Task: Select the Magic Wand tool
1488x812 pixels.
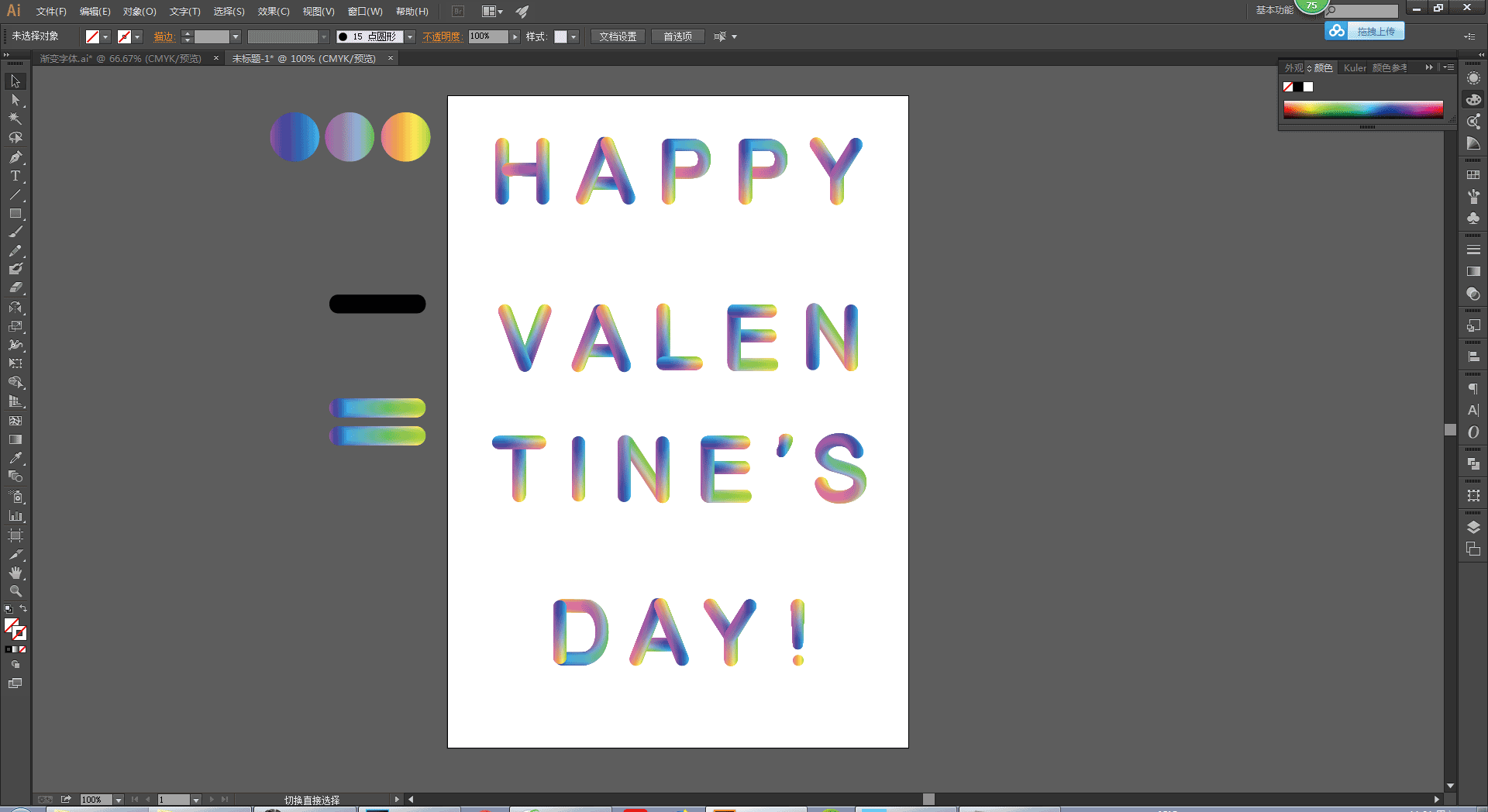Action: (15, 119)
